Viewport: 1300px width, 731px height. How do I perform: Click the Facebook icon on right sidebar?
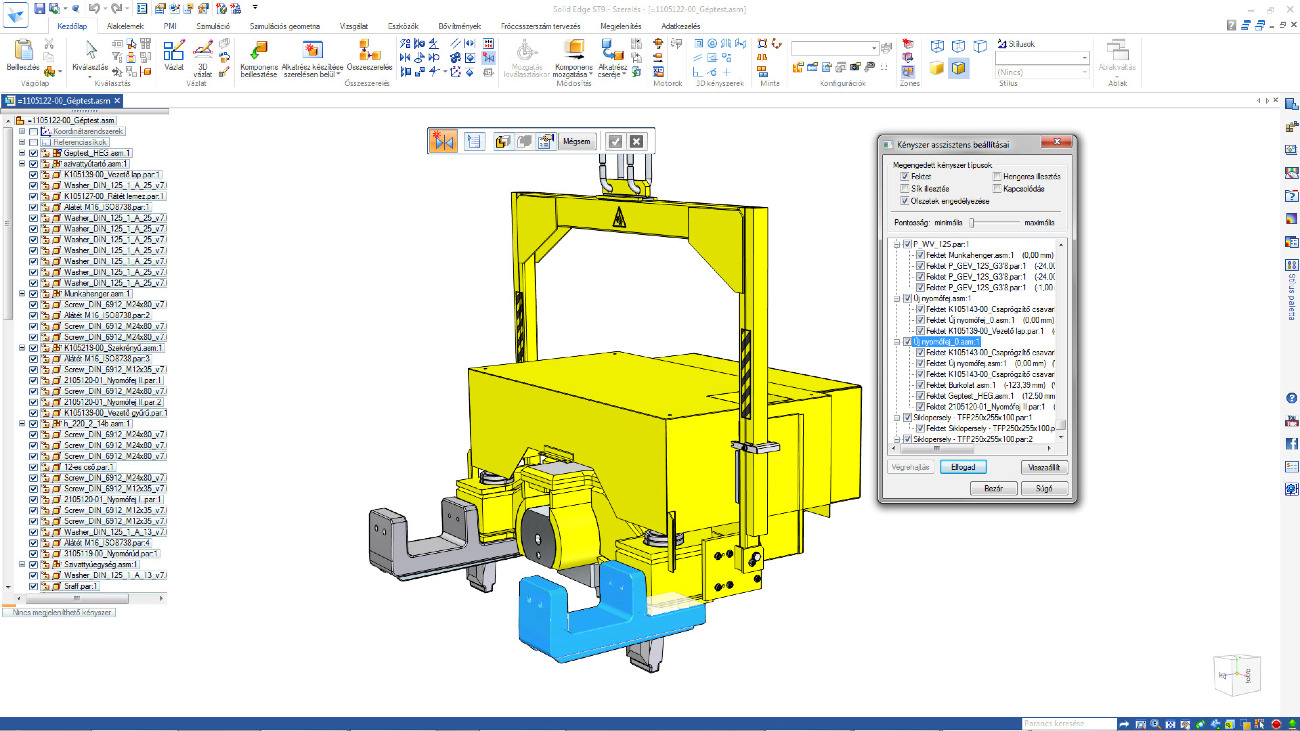tap(1291, 444)
